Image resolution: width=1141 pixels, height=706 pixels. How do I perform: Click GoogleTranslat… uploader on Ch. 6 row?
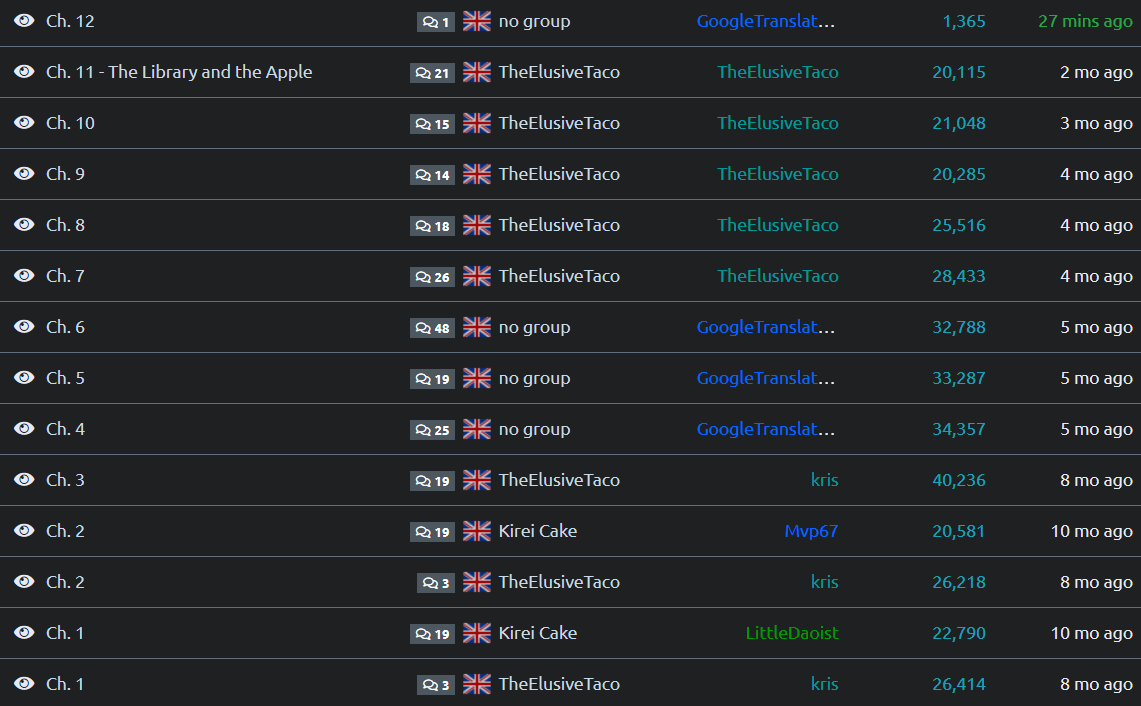(x=766, y=327)
